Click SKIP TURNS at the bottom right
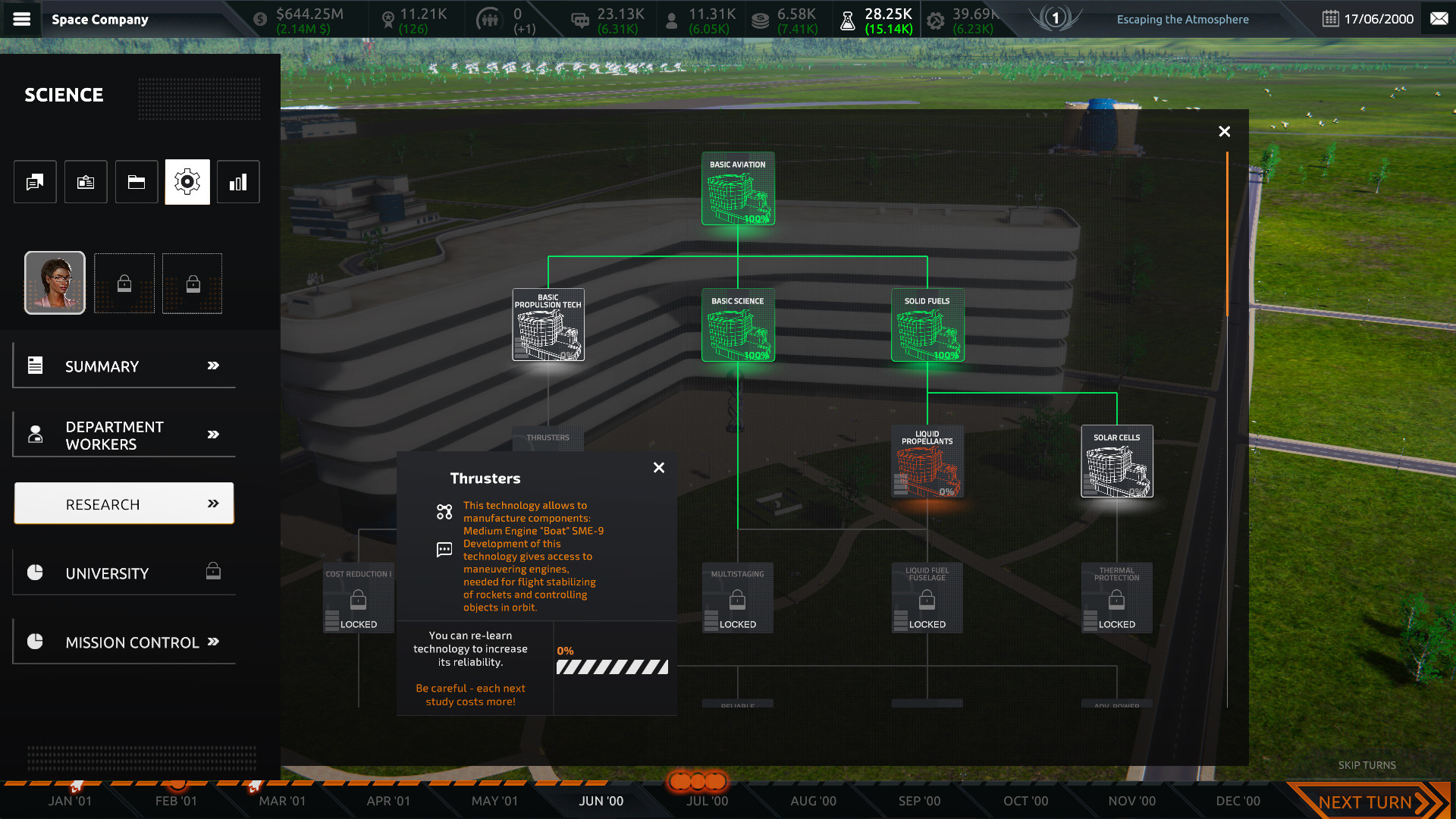Image resolution: width=1456 pixels, height=819 pixels. coord(1367,765)
